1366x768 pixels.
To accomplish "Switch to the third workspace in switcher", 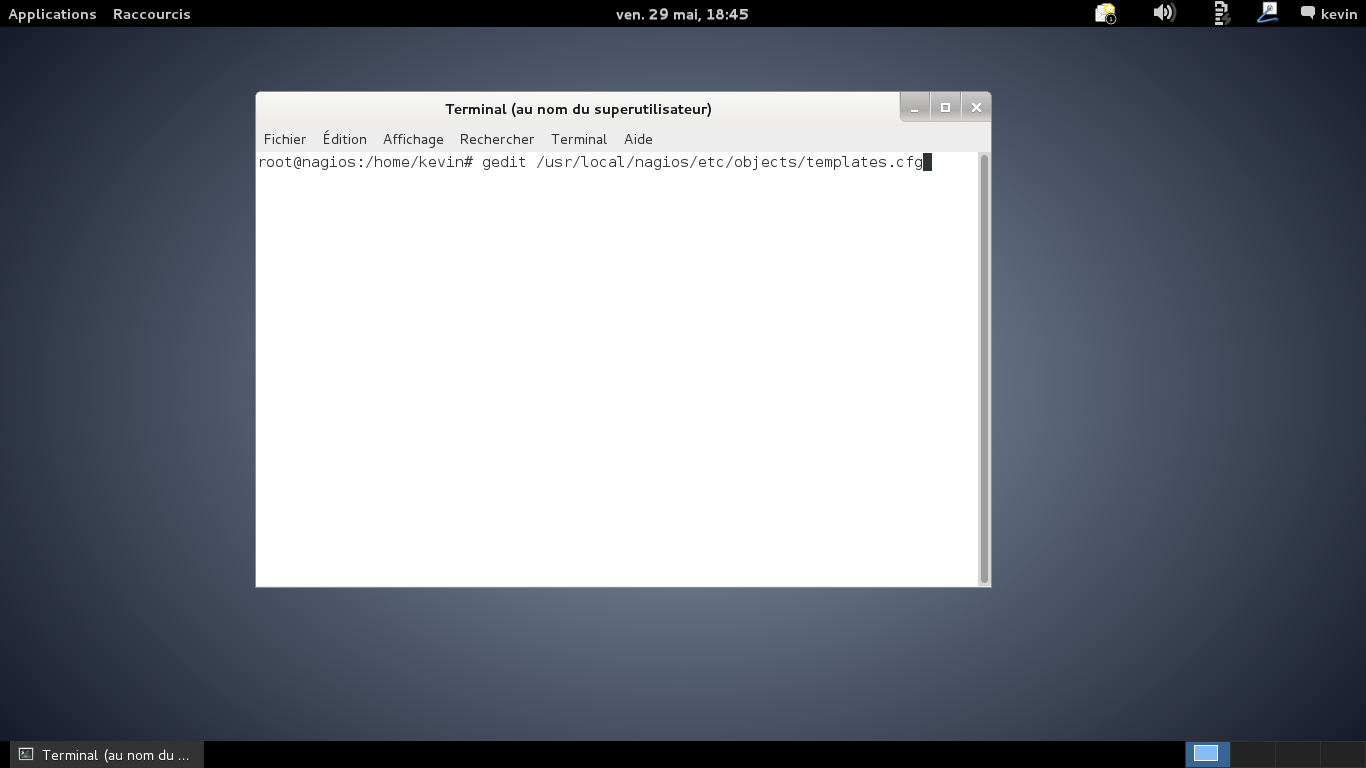I will tap(1297, 754).
